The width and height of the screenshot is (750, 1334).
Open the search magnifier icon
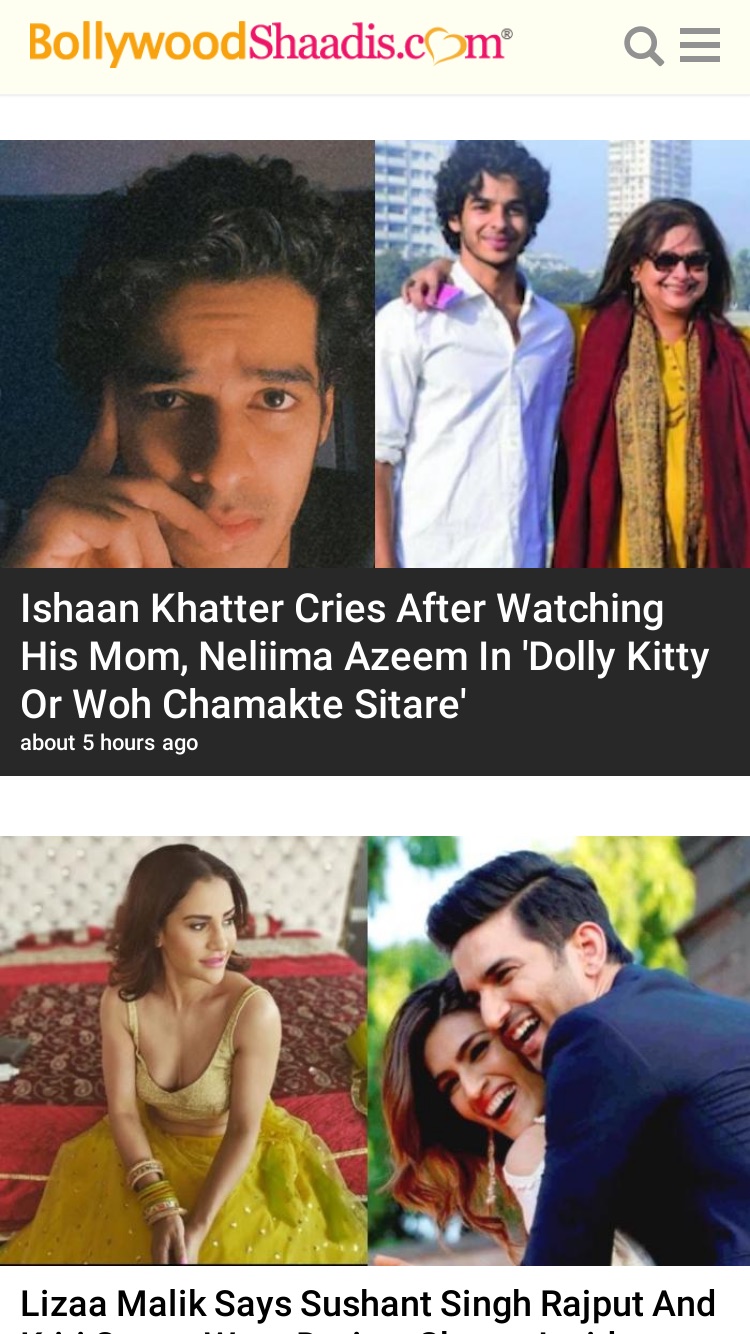coord(644,46)
